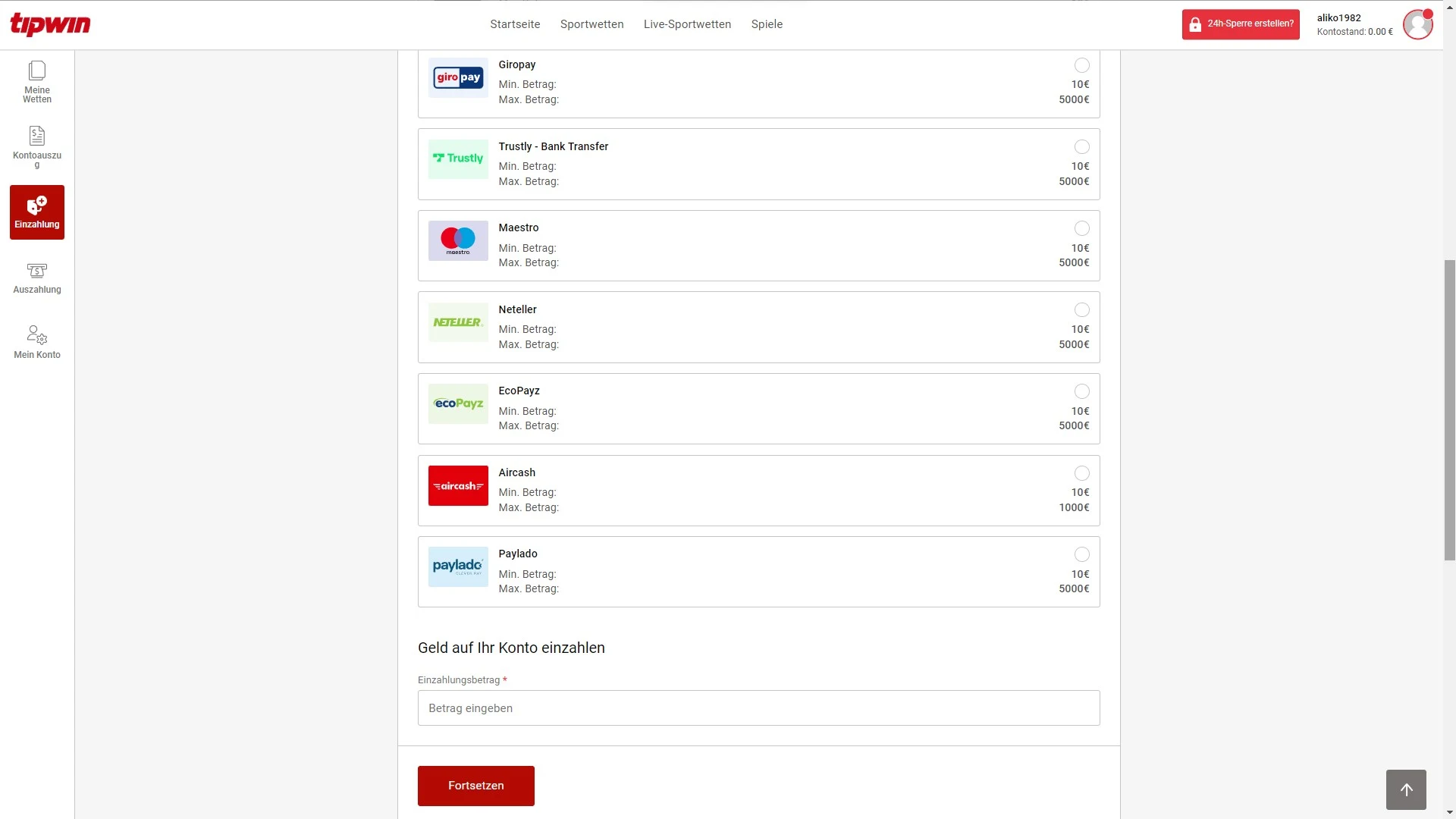The height and width of the screenshot is (819, 1456).
Task: Click into the Einzahlungsbetrag input field
Action: [x=758, y=708]
